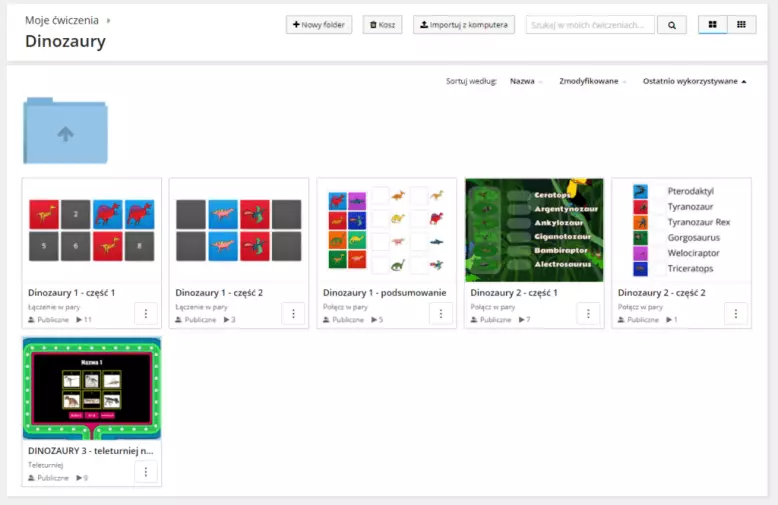Click Publiczne label on Dinozaury 1 - podsumowanie
Screen dimensions: 778x505
click(x=348, y=320)
